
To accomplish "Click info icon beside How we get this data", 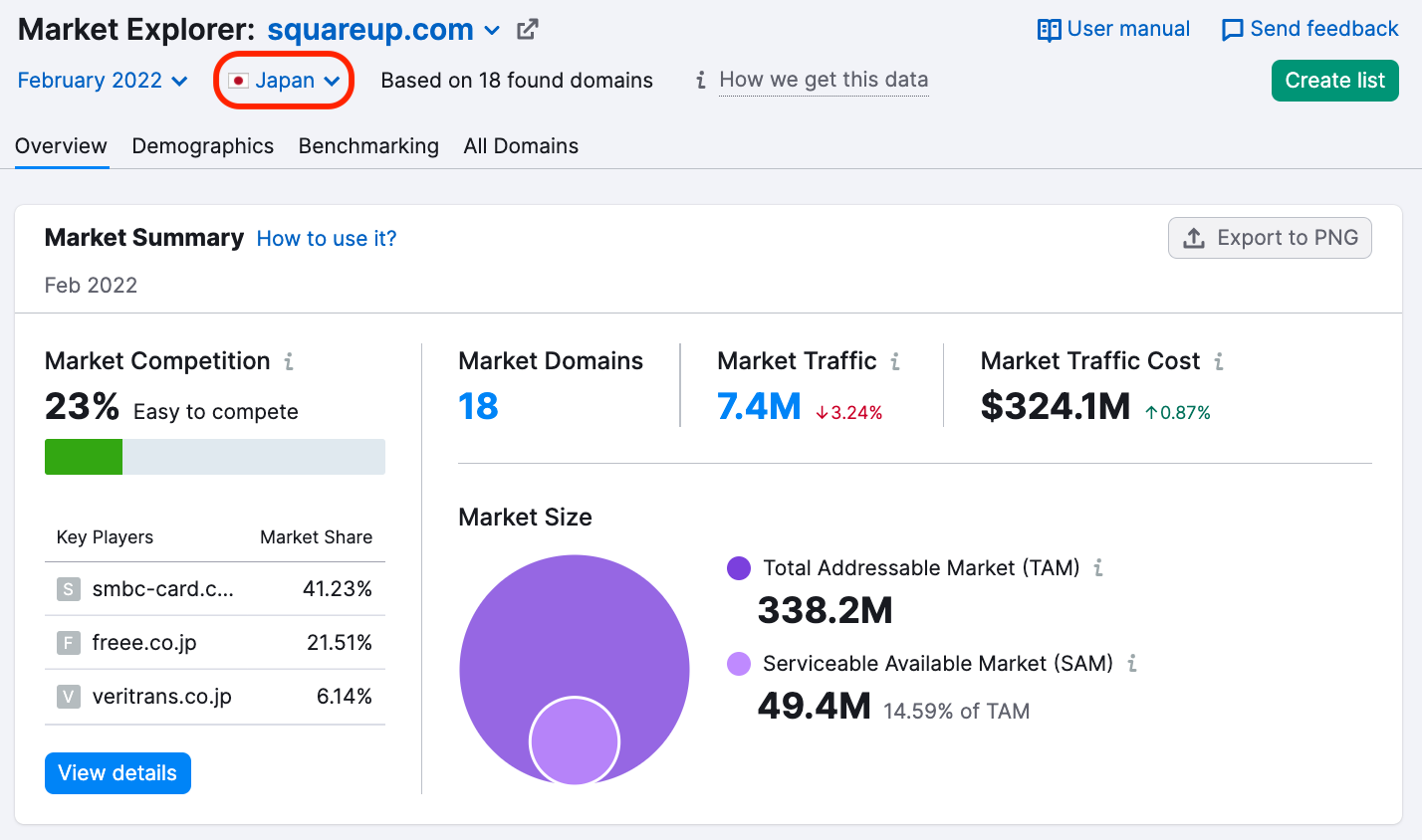I will (x=701, y=80).
